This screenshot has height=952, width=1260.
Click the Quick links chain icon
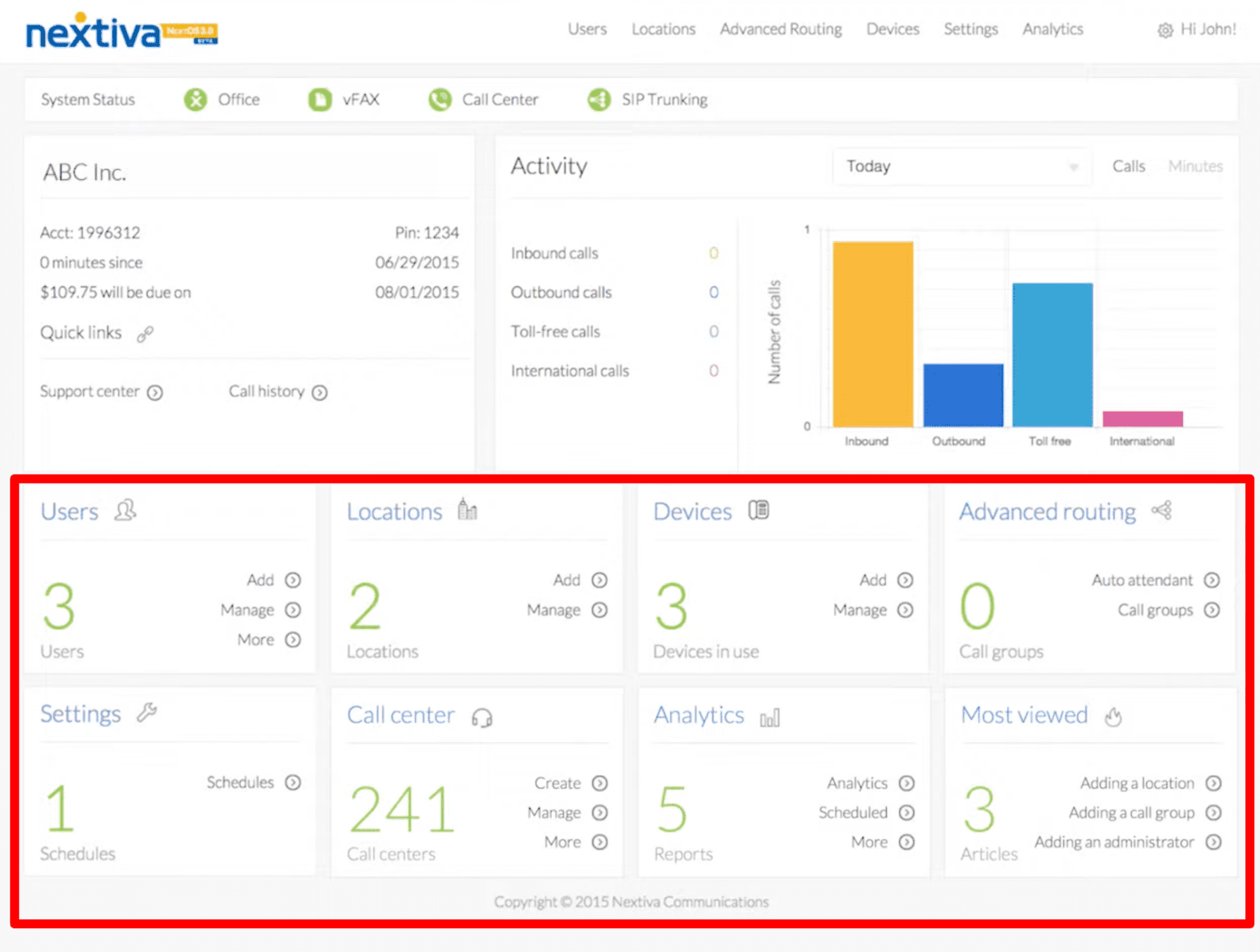tap(145, 334)
